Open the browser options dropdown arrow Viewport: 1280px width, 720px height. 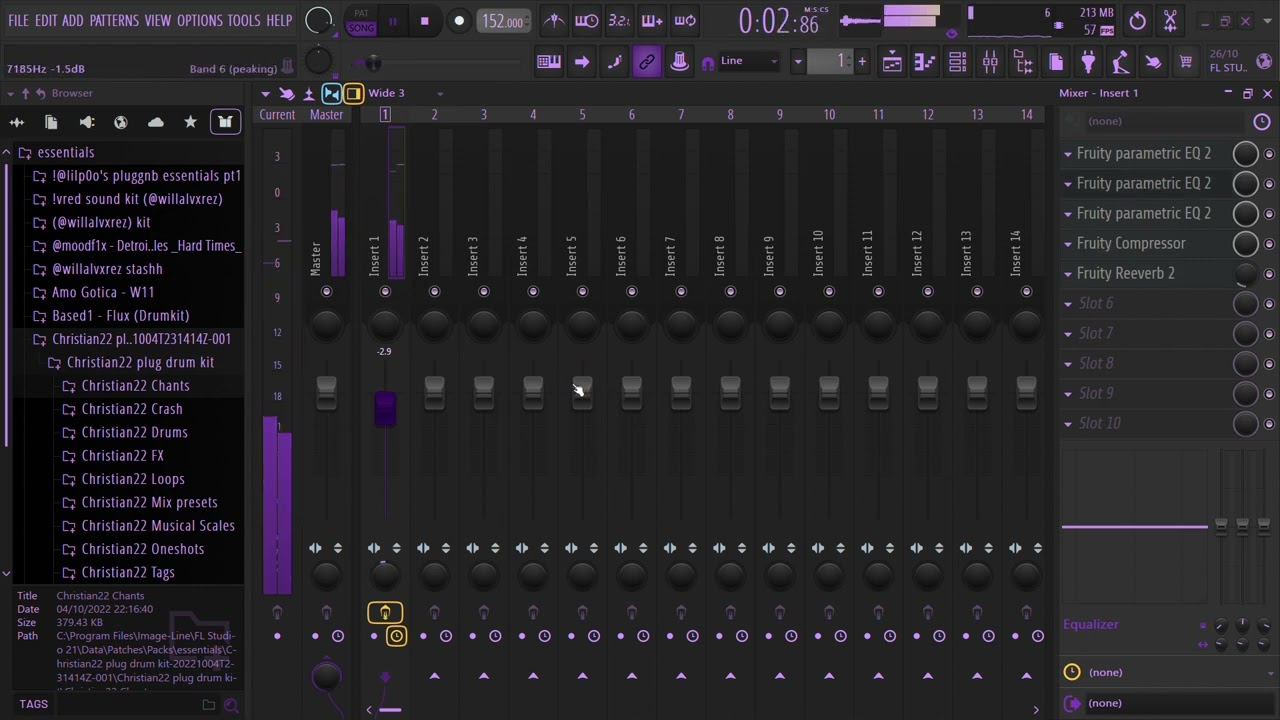pos(9,93)
